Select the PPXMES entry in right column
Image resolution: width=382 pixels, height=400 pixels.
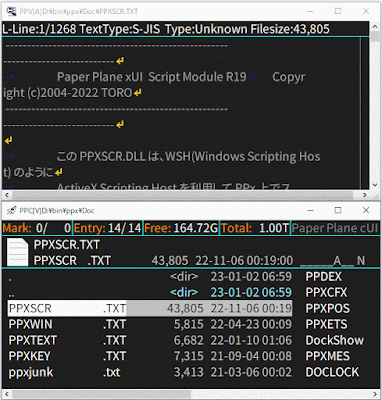328,356
